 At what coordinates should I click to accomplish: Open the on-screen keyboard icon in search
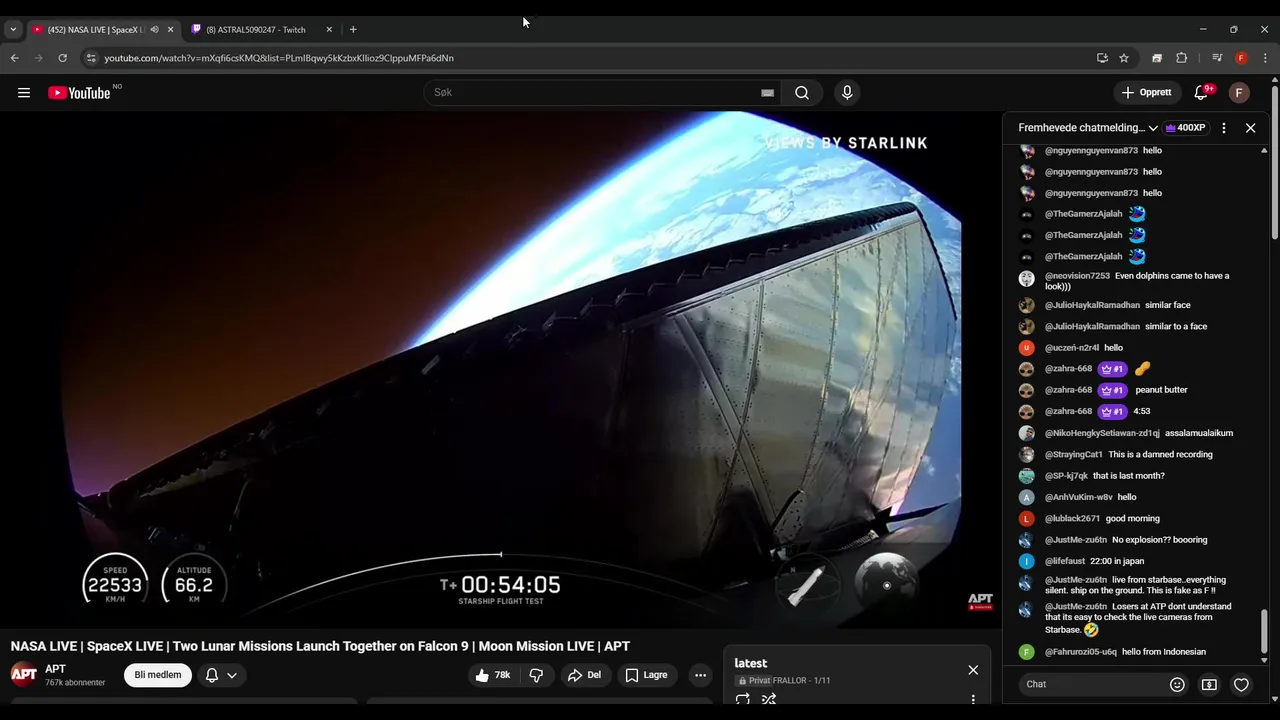pyautogui.click(x=767, y=93)
